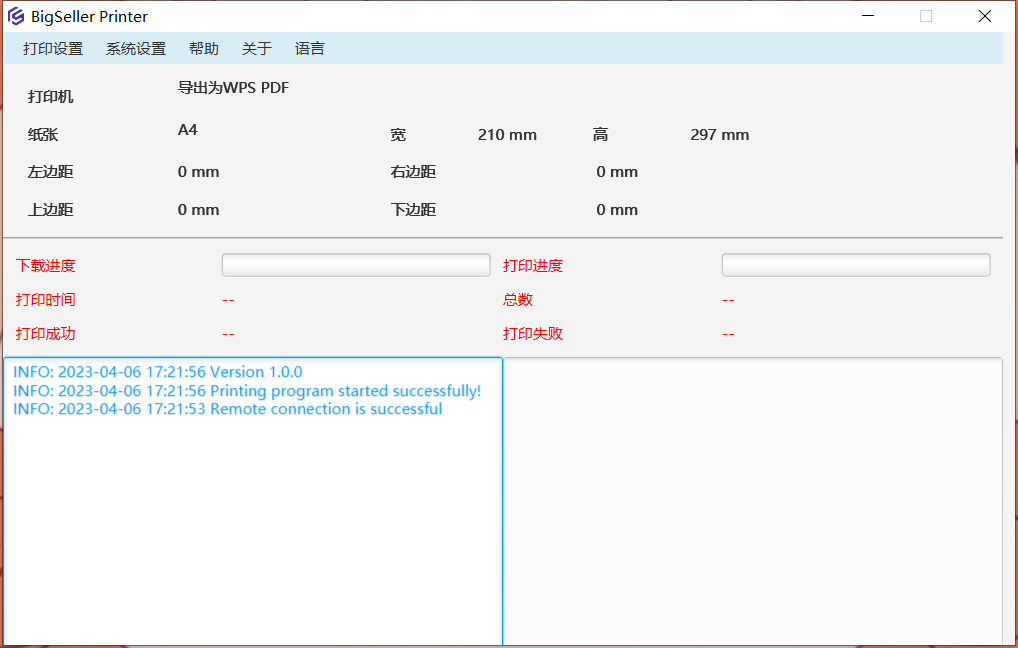Click the BigSeller Printer logo icon
The height and width of the screenshot is (648, 1018).
16,16
